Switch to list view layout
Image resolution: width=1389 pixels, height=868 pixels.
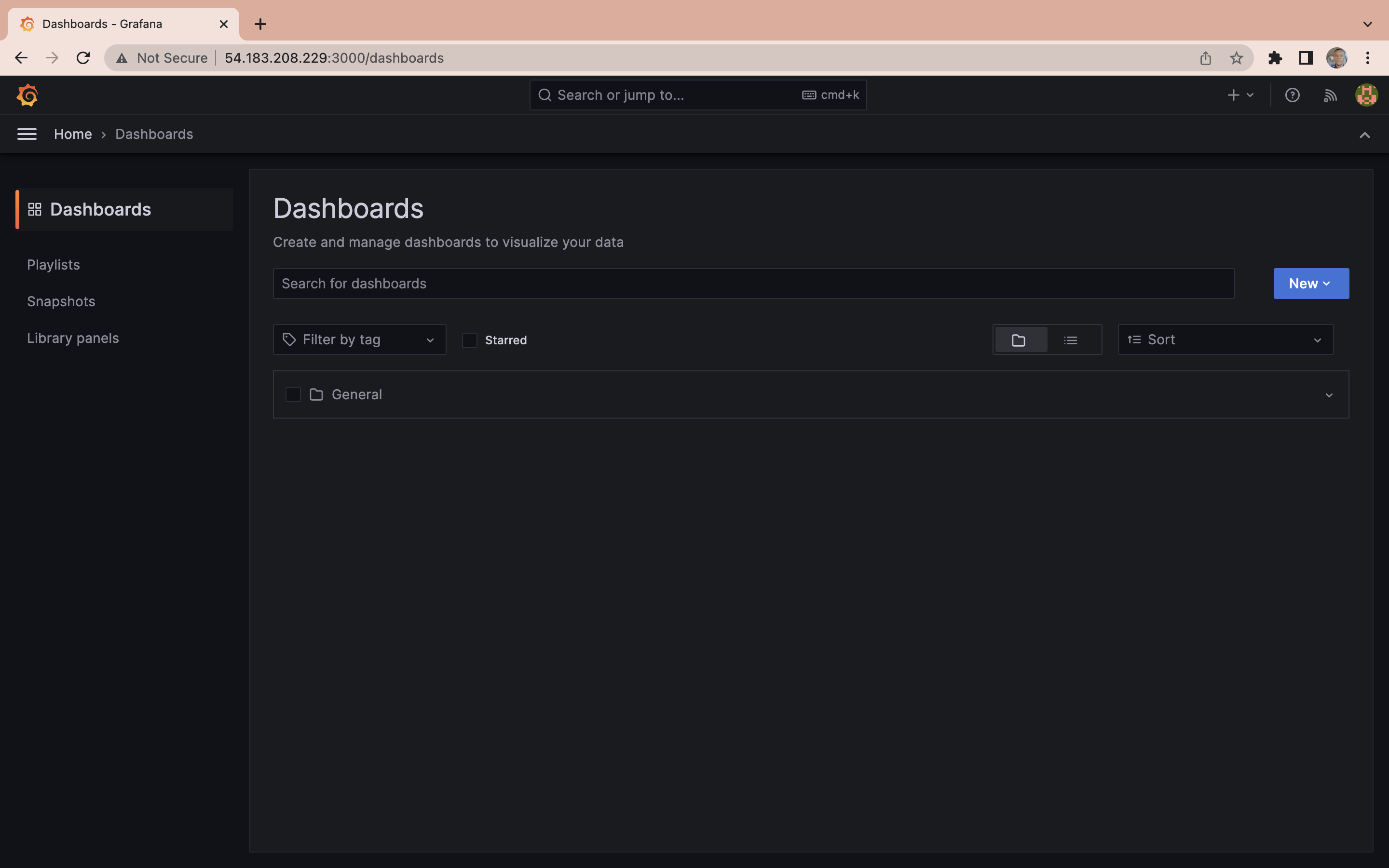(1071, 340)
